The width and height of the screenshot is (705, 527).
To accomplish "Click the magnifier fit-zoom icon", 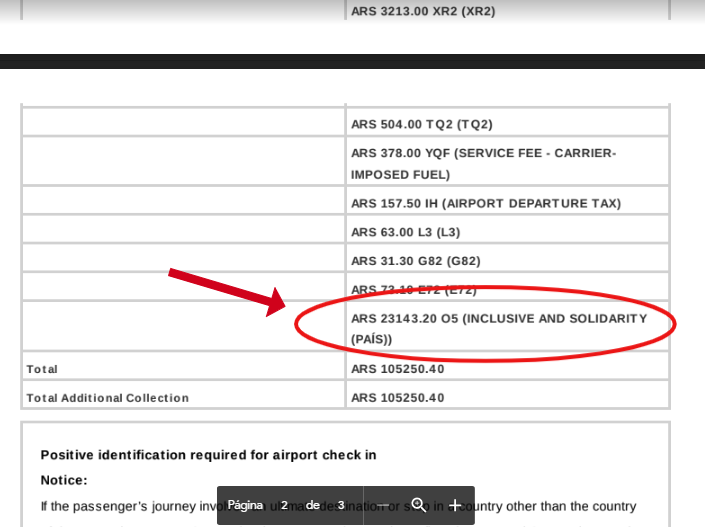I will coord(419,505).
